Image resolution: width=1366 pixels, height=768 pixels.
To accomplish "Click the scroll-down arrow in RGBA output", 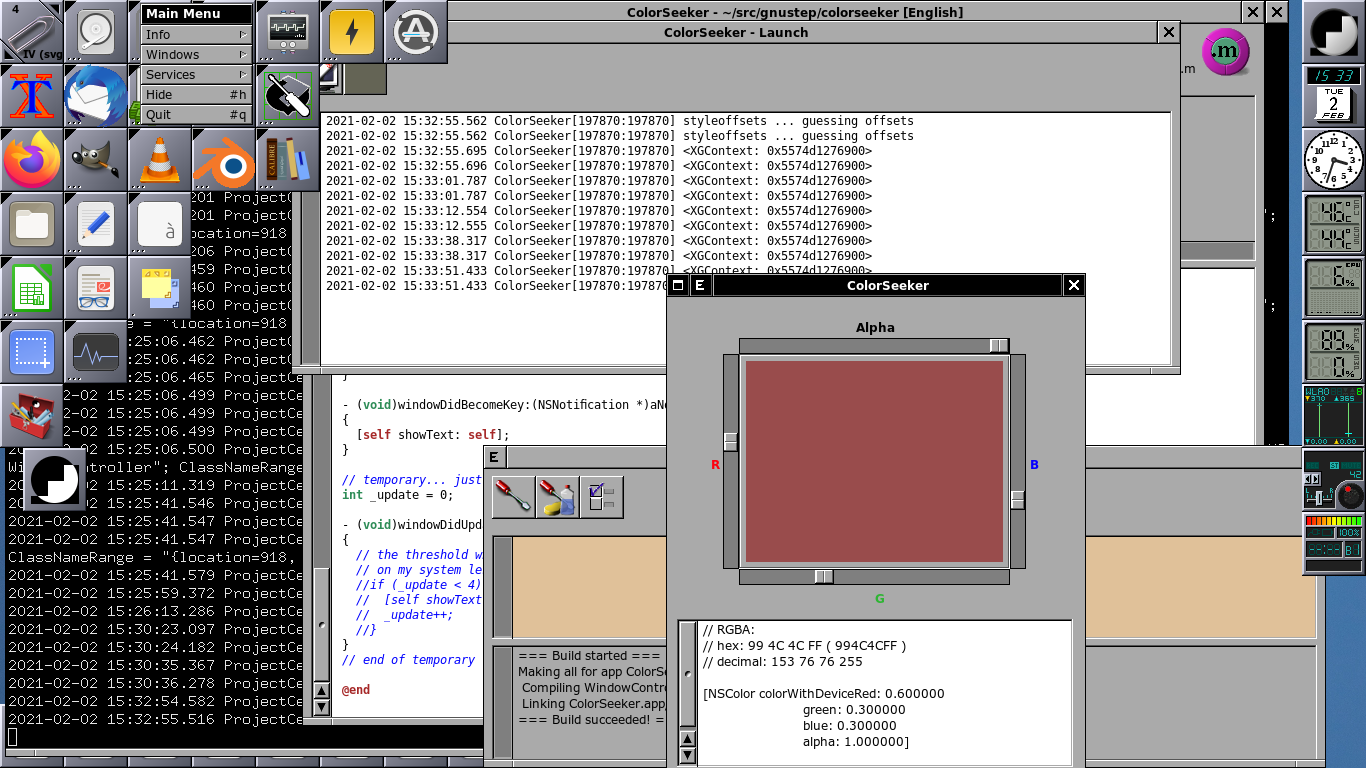I will point(687,757).
